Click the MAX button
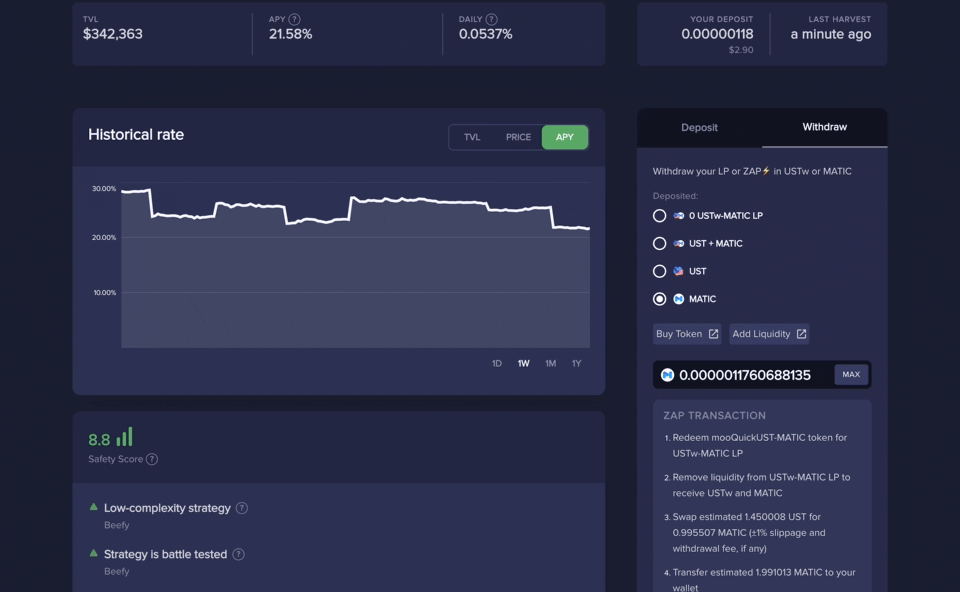Viewport: 960px width, 592px height. pos(851,375)
